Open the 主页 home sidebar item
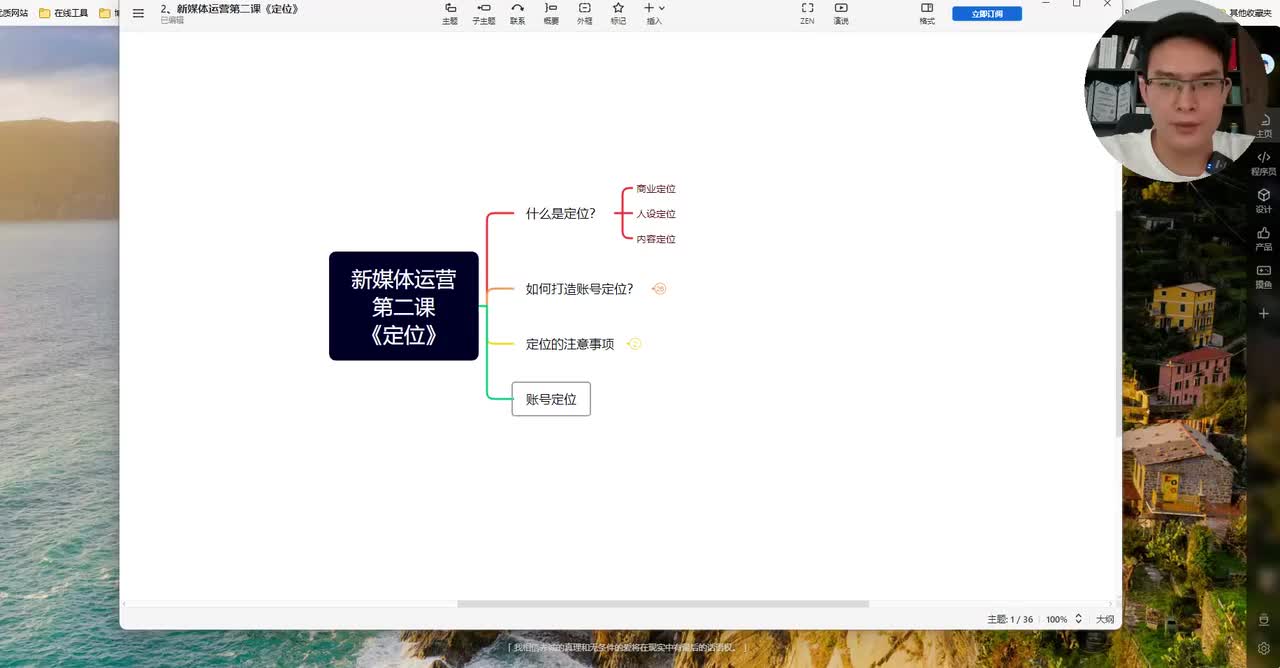This screenshot has width=1280, height=668. [1264, 126]
